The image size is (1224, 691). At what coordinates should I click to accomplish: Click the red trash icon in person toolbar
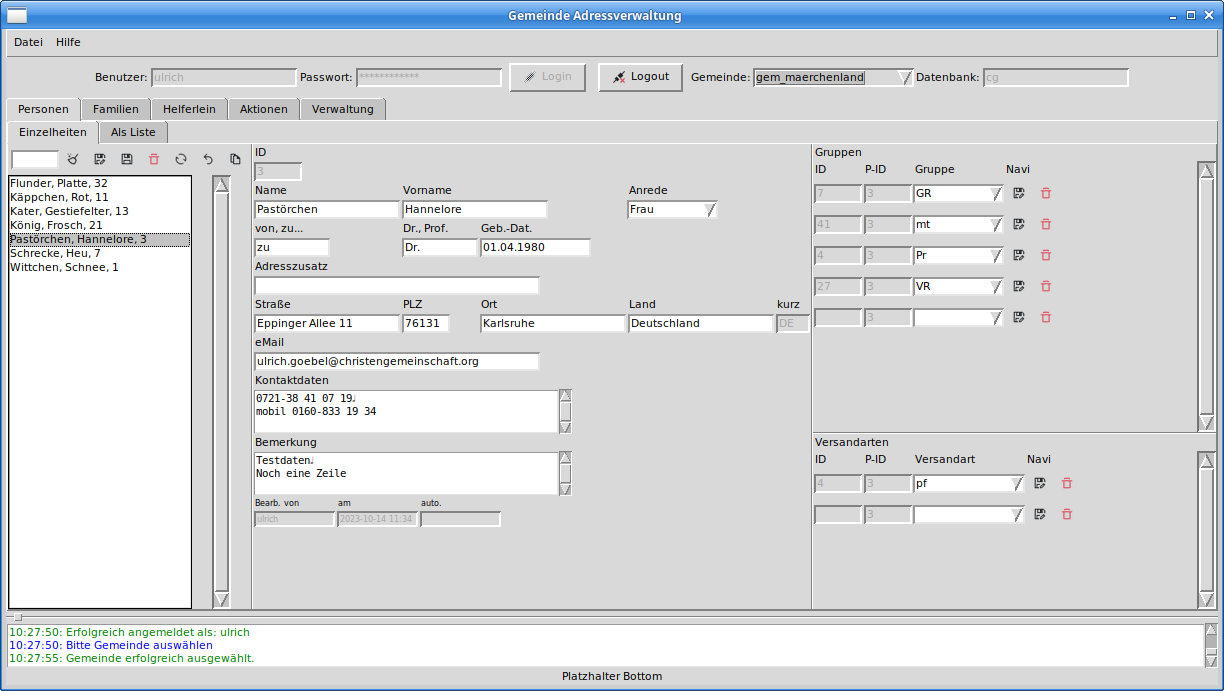(x=154, y=159)
